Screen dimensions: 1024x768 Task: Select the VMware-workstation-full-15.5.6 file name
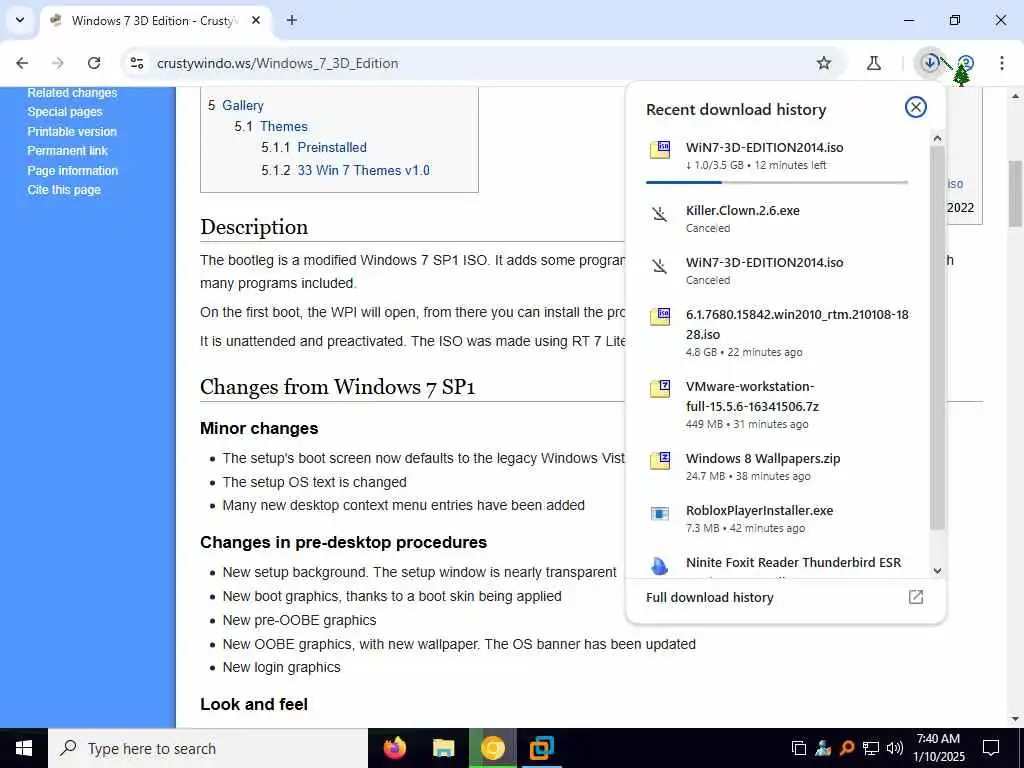752,396
